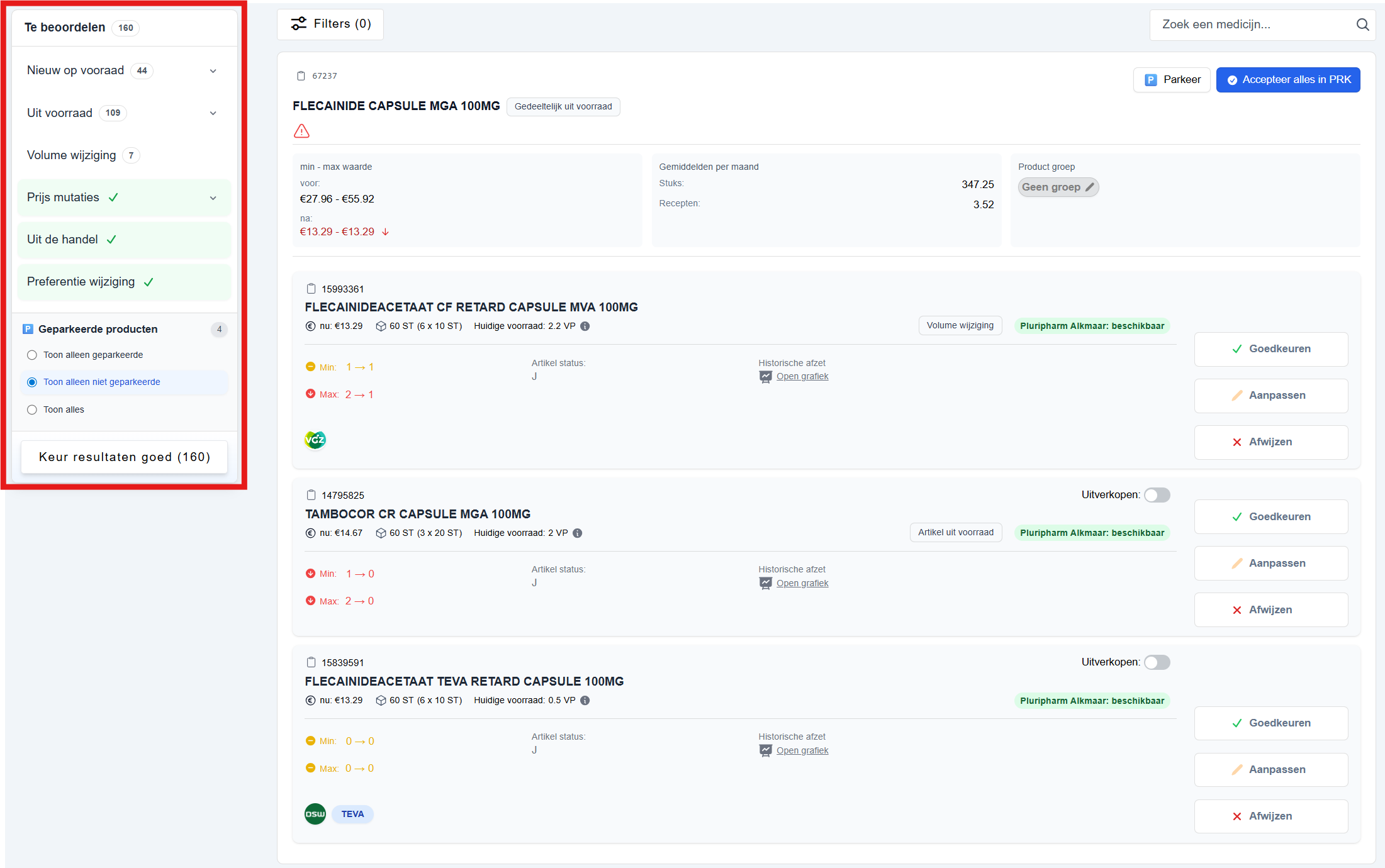Click the red down arrow after €13.29 - €13.29
The height and width of the screenshot is (868, 1385).
pos(386,232)
